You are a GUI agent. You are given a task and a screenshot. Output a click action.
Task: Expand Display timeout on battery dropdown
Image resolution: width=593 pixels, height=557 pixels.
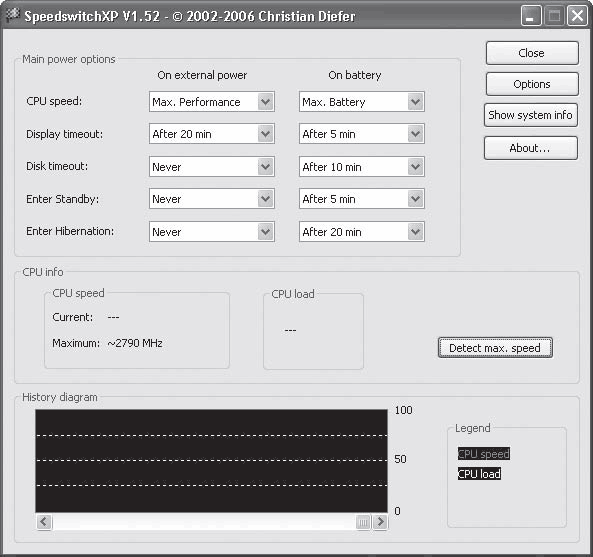[362, 133]
